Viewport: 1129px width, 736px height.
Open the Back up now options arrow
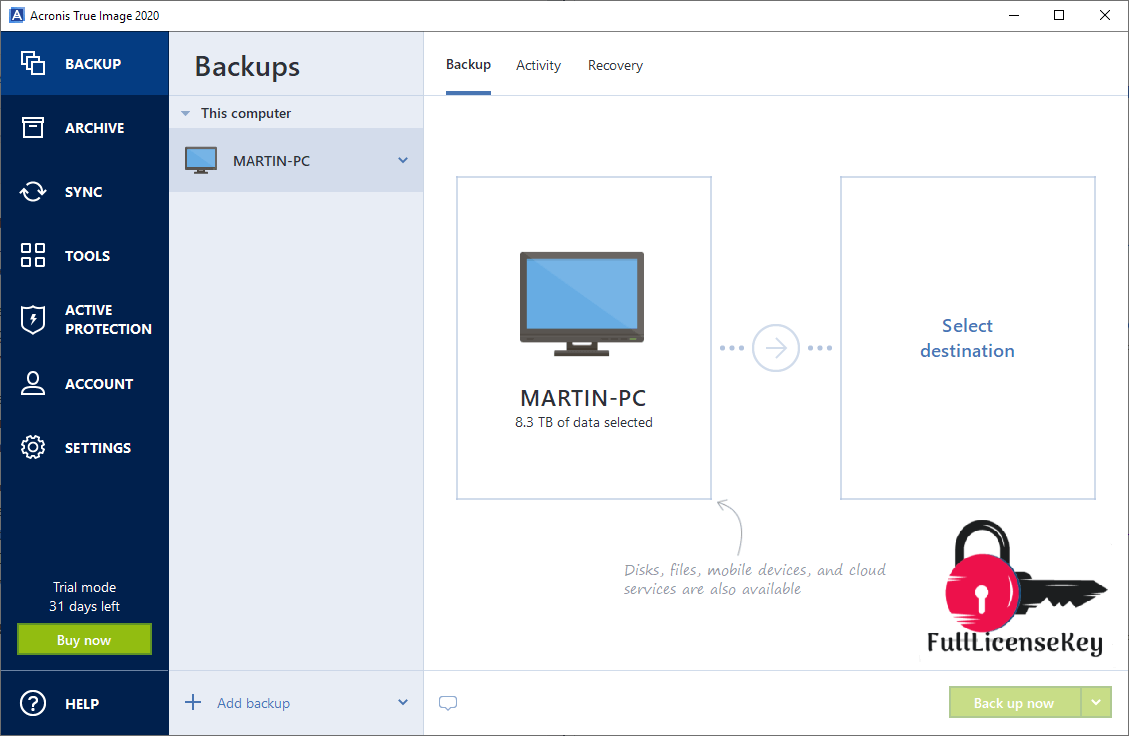[1096, 702]
